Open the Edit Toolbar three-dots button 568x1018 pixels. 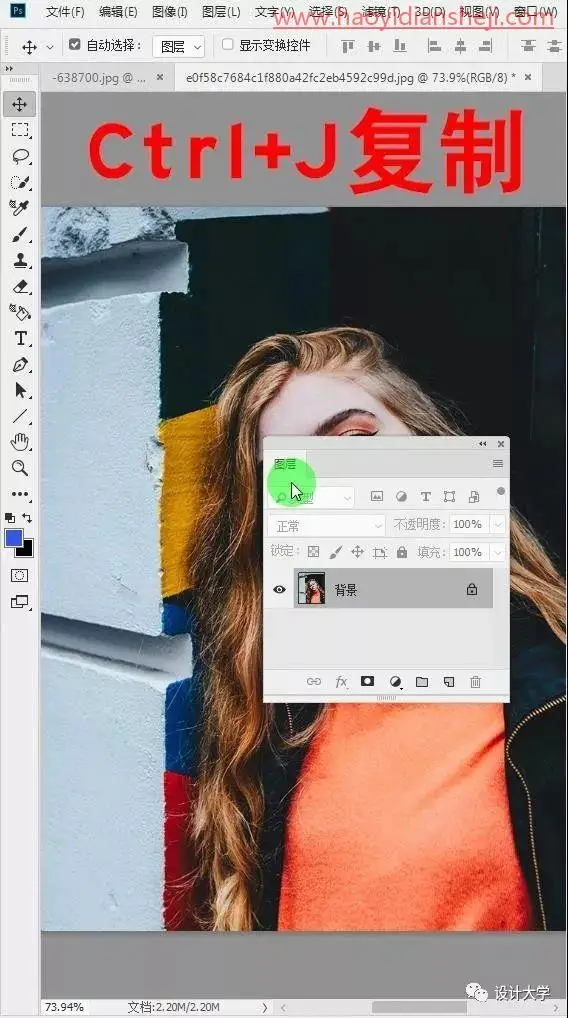(19, 494)
